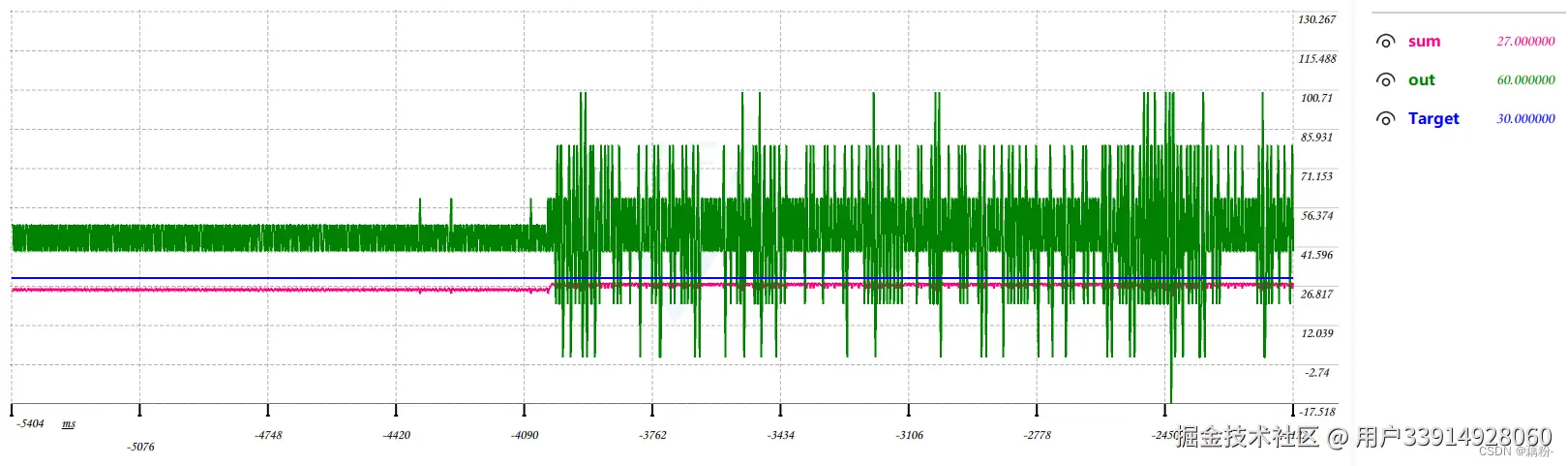The height and width of the screenshot is (466, 1568).
Task: Click the -2.74 y-axis value
Action: (1316, 373)
